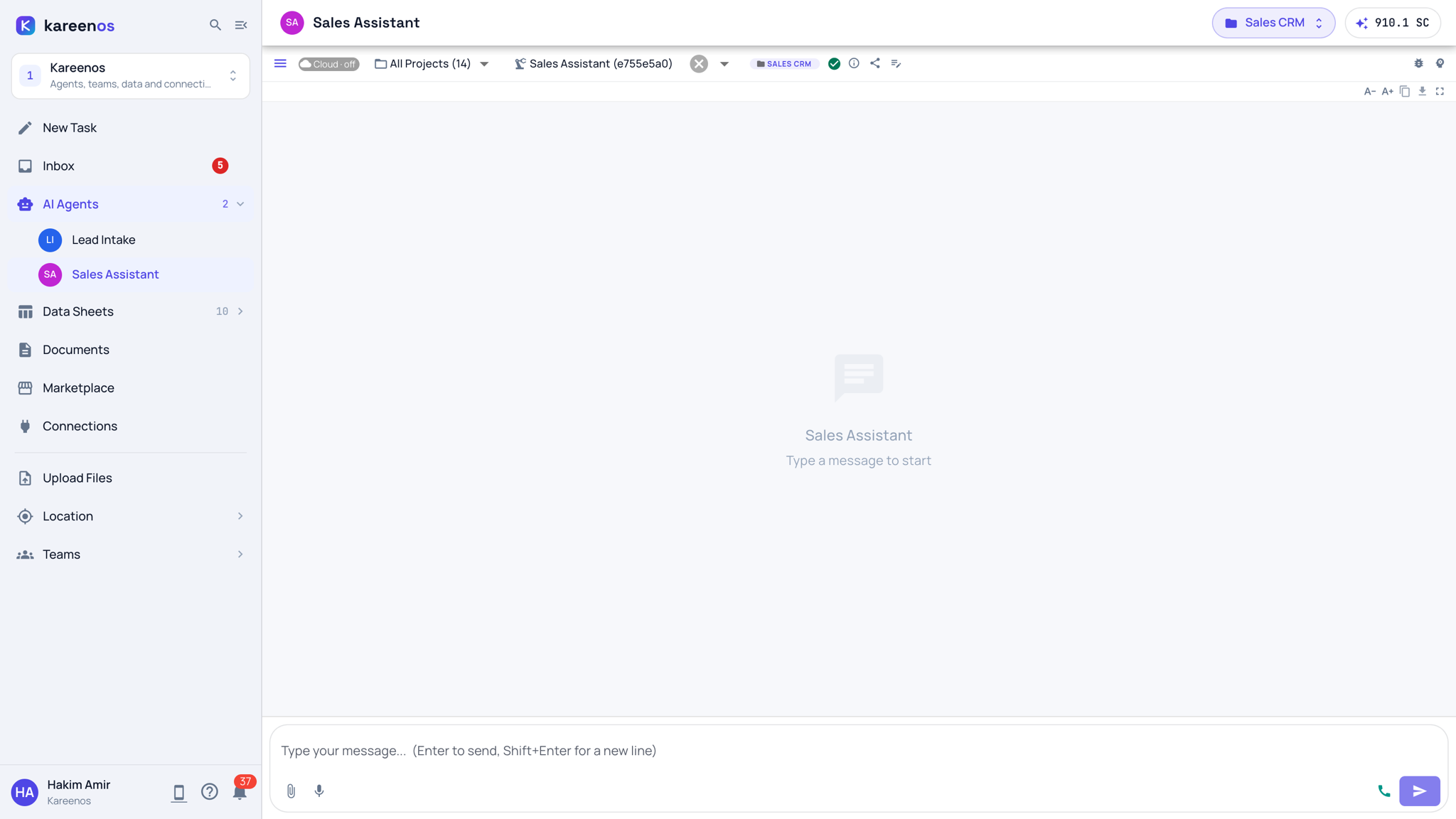Click the 910.1 SC credits badge

coord(1393,23)
